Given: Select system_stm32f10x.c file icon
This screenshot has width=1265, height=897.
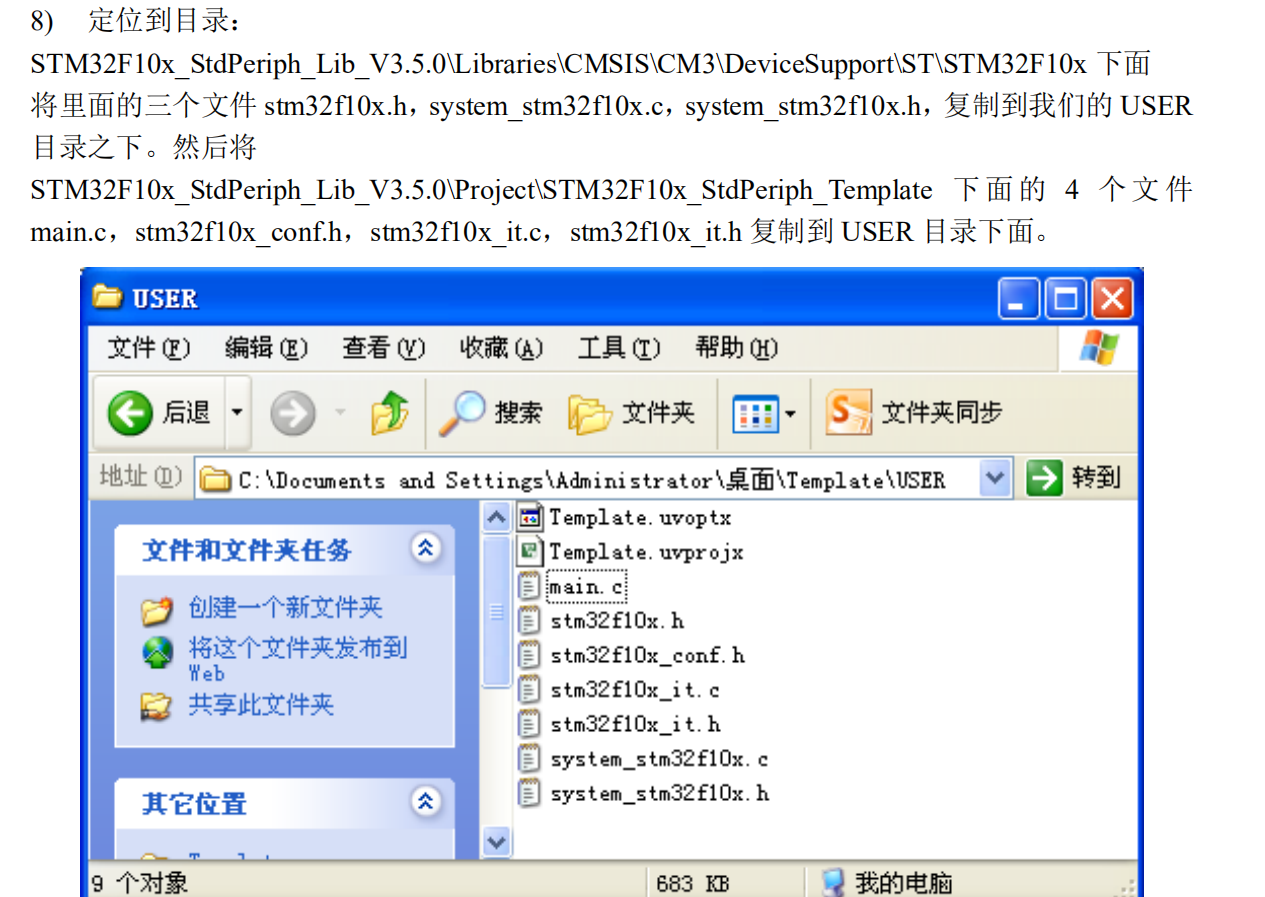Looking at the screenshot, I should pyautogui.click(x=529, y=759).
